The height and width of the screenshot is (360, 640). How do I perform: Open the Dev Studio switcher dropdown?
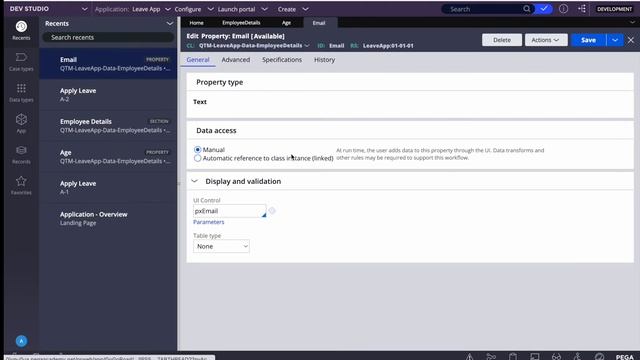[84, 9]
